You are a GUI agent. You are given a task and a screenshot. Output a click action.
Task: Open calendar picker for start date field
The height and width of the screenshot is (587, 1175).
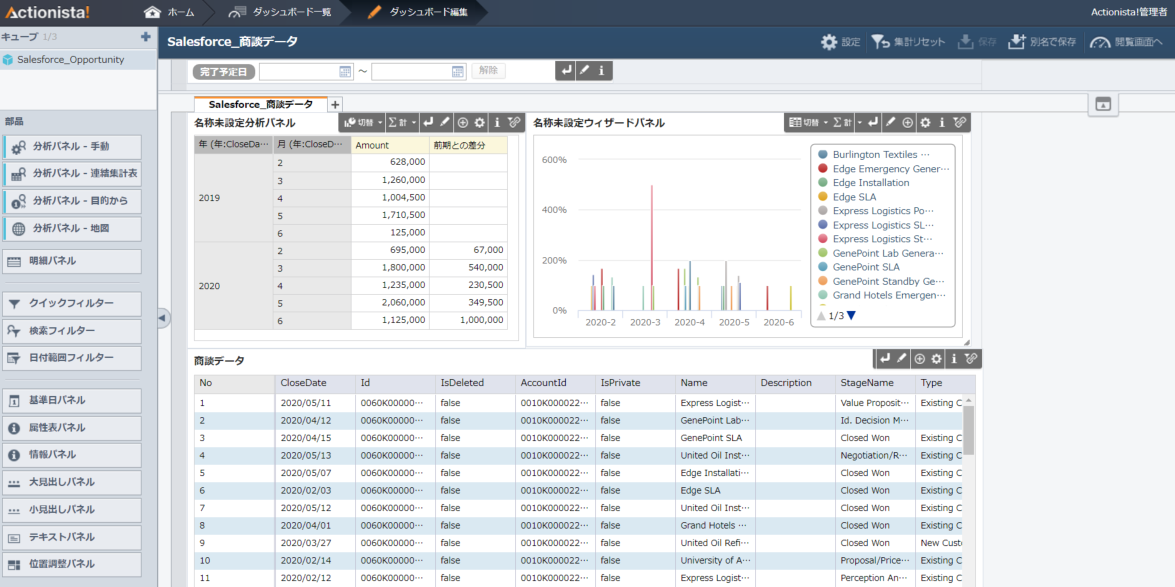(x=345, y=71)
